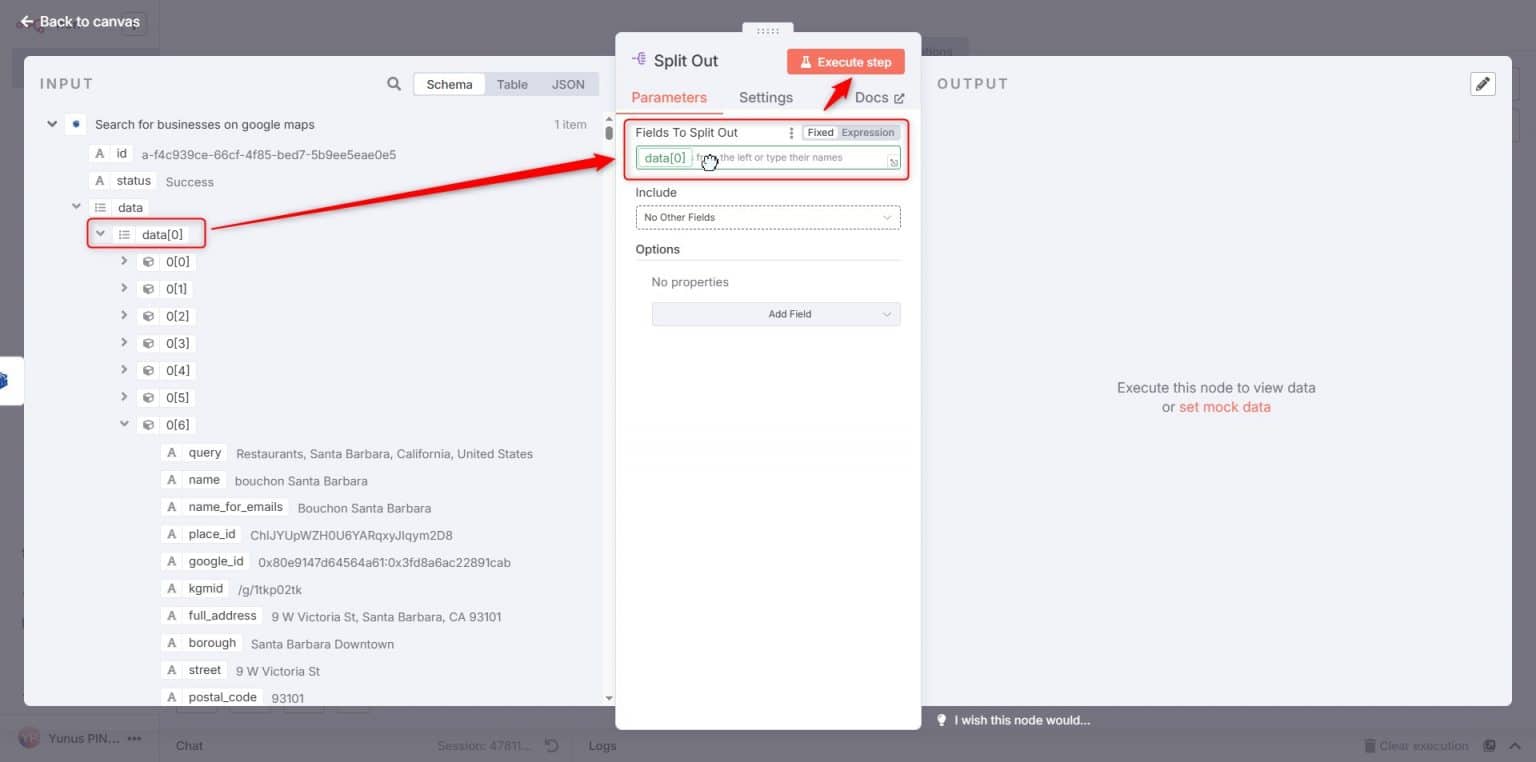The image size is (1536, 762).
Task: Click the Split Out node icon in the header
Action: 637,60
